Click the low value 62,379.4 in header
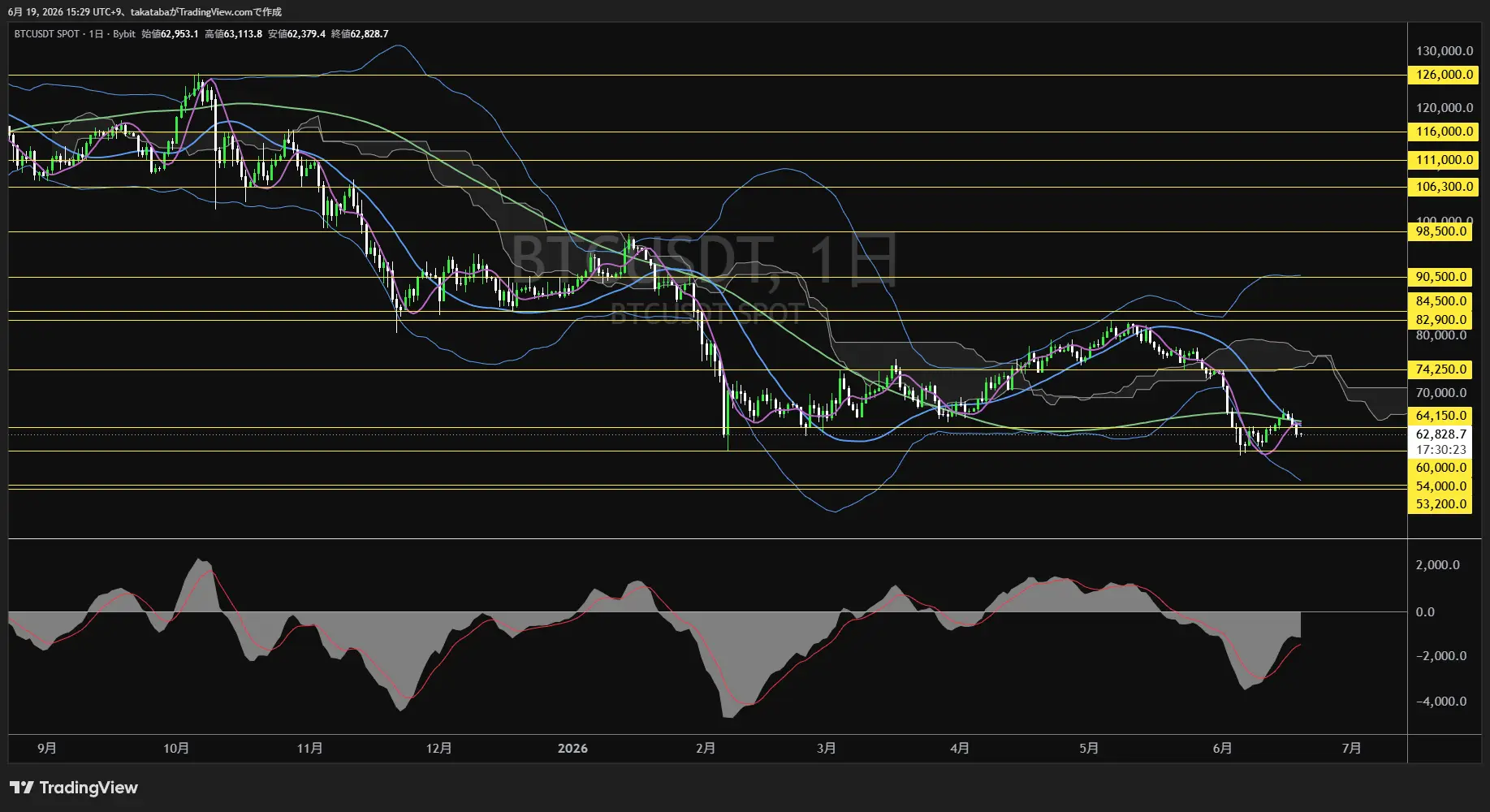Screen dimensions: 1490x812 coord(306,34)
